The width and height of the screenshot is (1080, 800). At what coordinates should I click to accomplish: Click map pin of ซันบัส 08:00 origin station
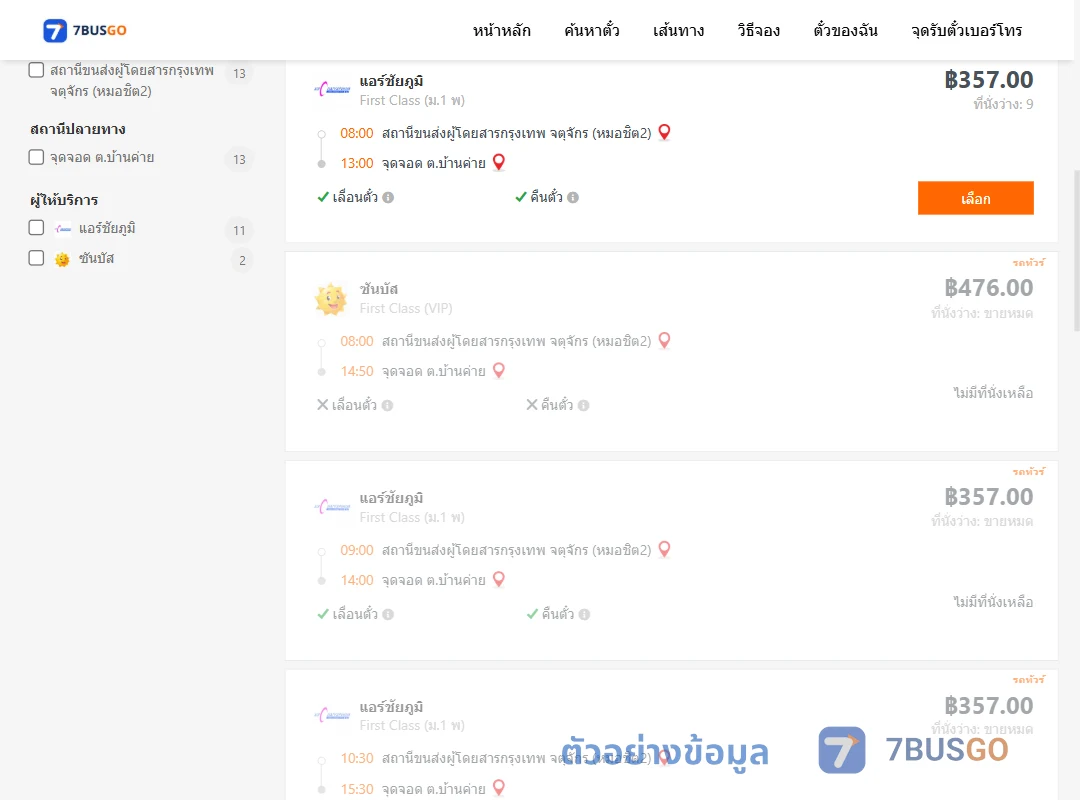664,340
